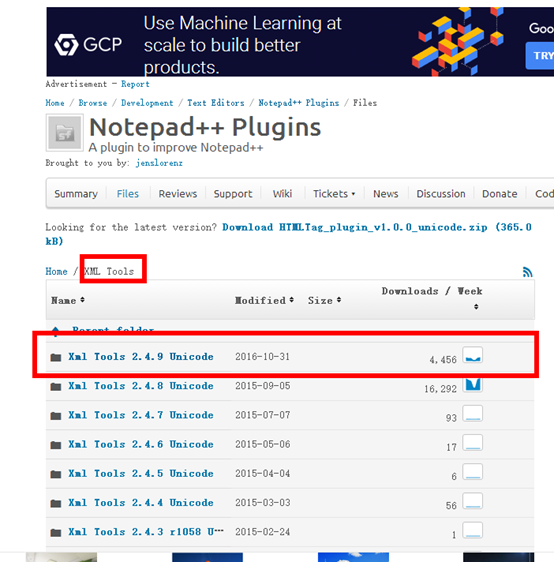Open Xml Tools 2.4.4 Unicode folder
The height and width of the screenshot is (562, 554).
pyautogui.click(x=141, y=503)
